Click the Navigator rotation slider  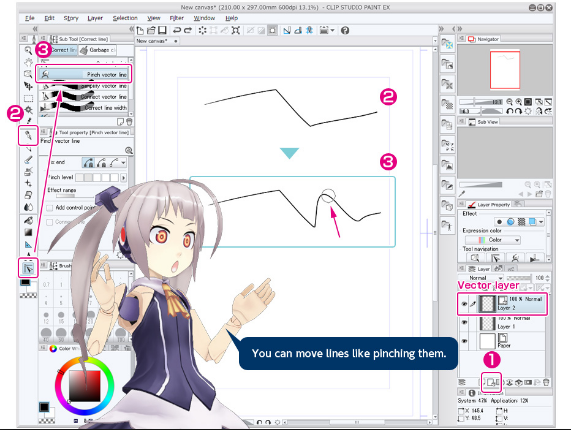click(480, 111)
